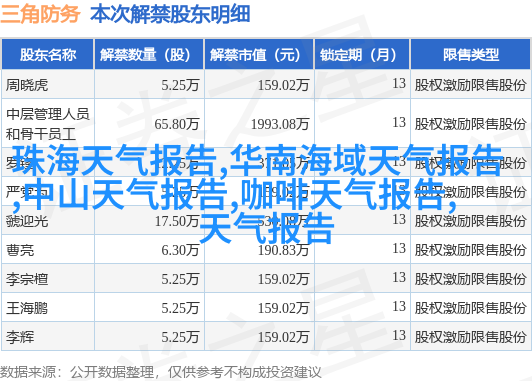Select the 190.83万 market value cell

click(283, 250)
